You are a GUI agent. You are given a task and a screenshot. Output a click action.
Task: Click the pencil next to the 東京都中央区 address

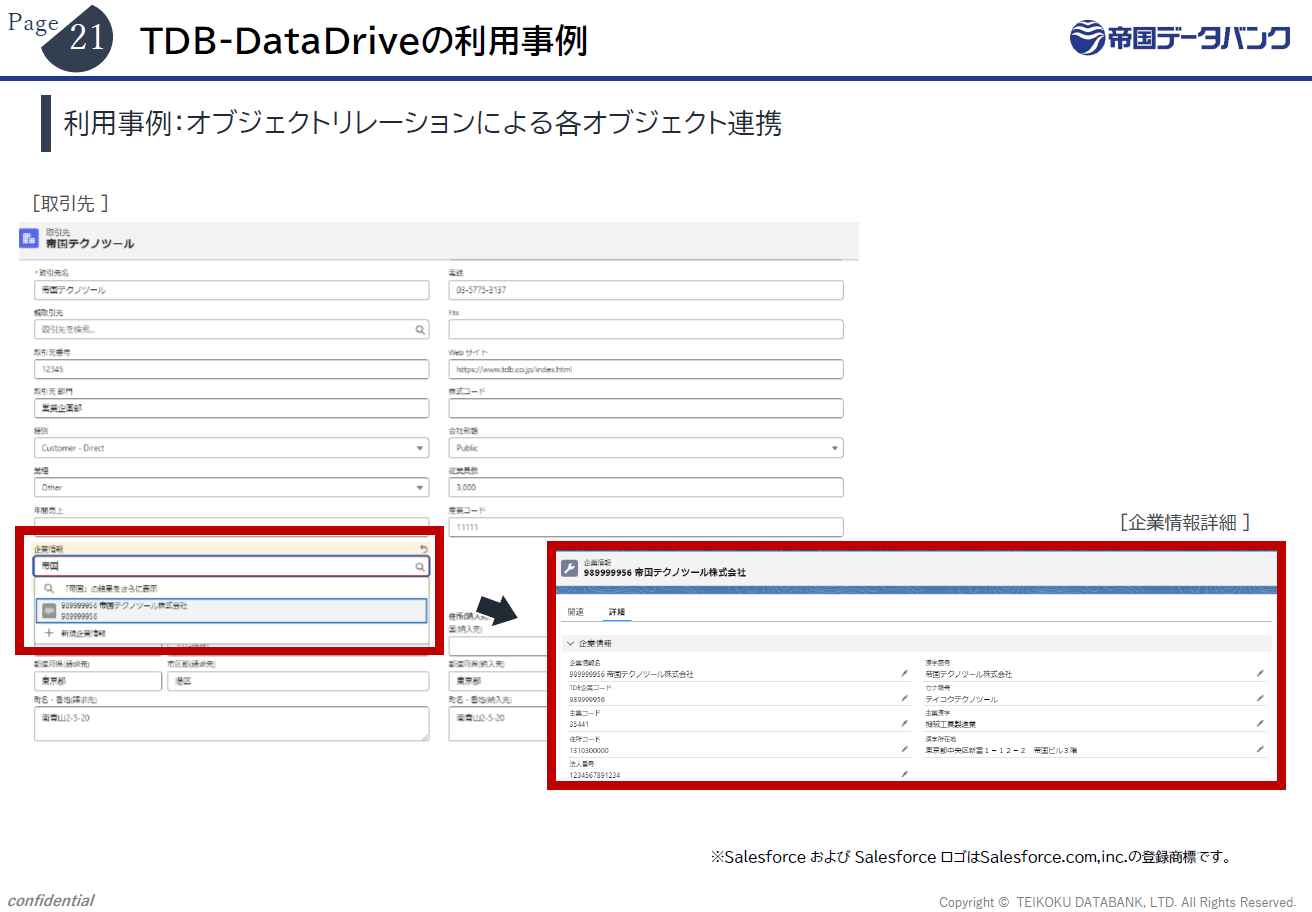[x=1260, y=748]
